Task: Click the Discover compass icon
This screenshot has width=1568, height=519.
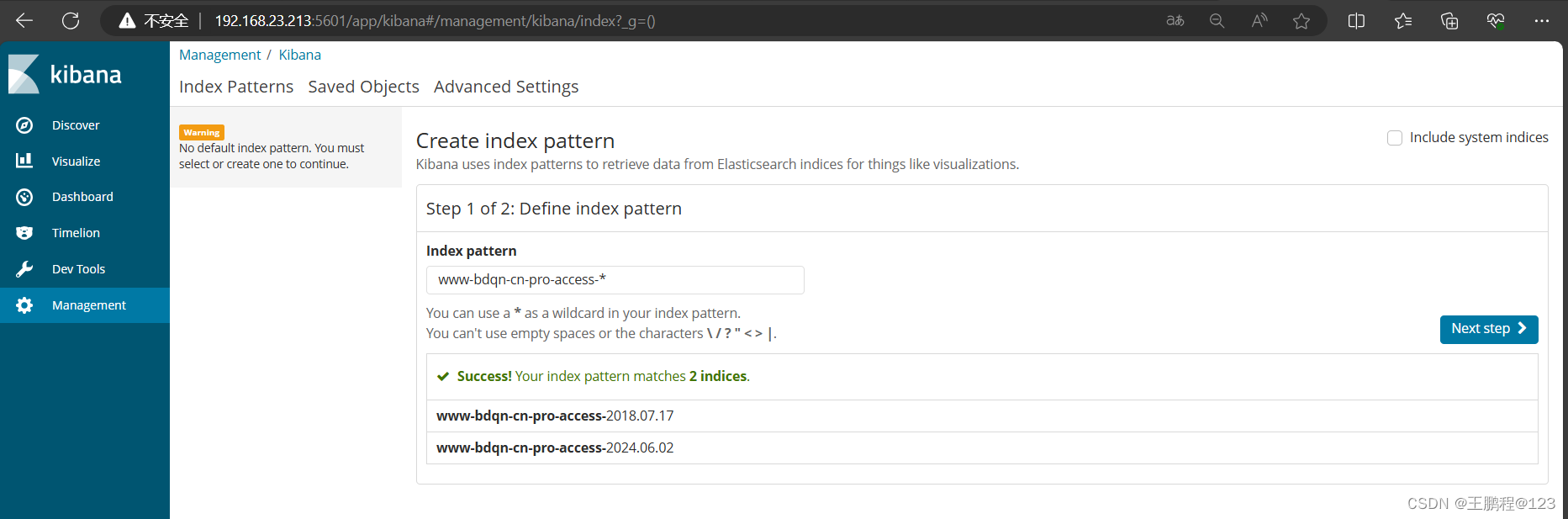Action: [x=24, y=125]
